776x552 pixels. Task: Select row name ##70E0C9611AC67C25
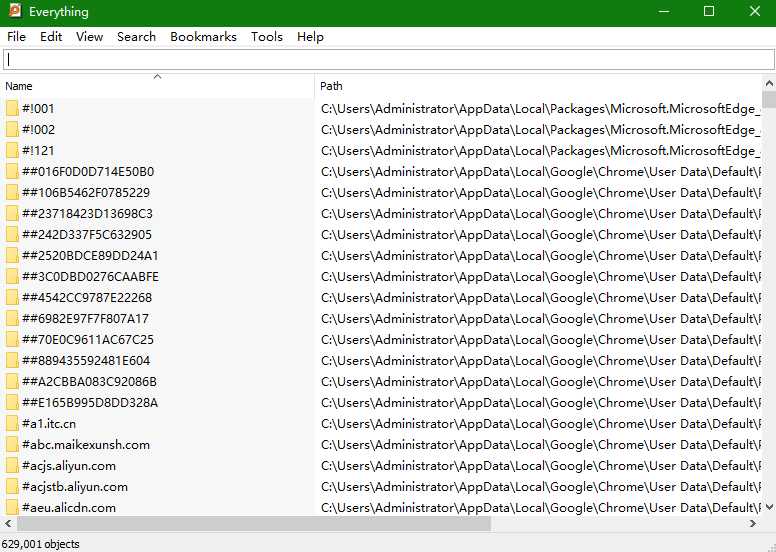pyautogui.click(x=88, y=340)
